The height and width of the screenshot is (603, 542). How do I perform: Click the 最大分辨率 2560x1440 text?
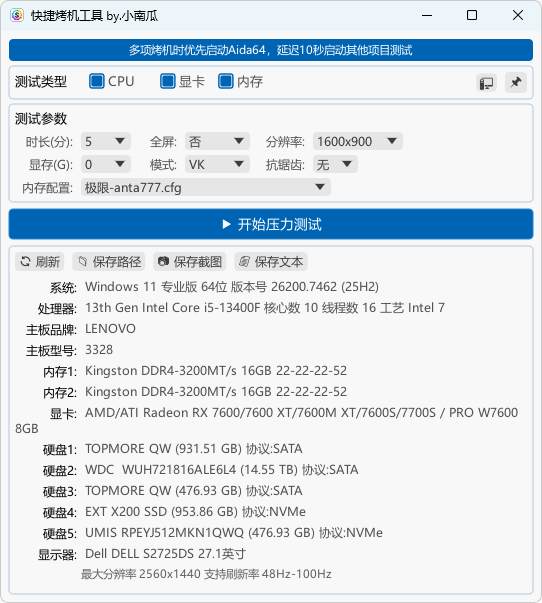click(x=206, y=574)
